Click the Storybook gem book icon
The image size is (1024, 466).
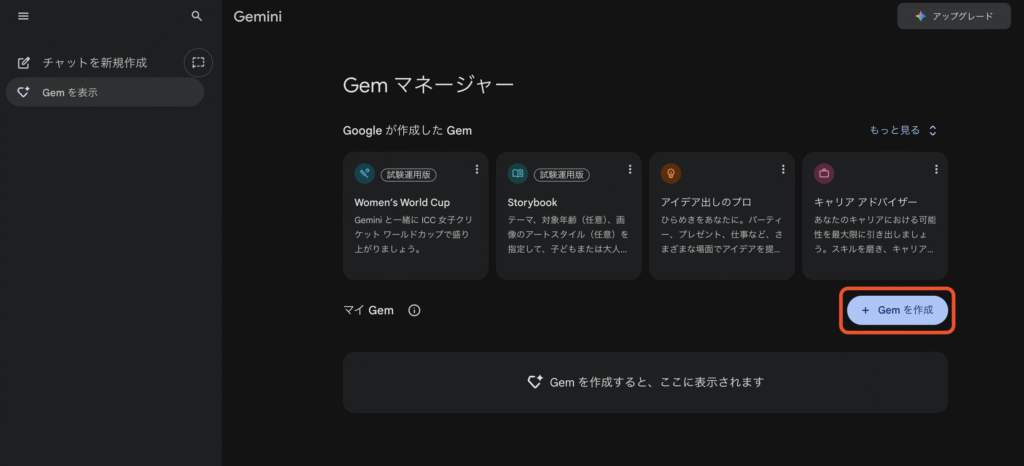[518, 173]
